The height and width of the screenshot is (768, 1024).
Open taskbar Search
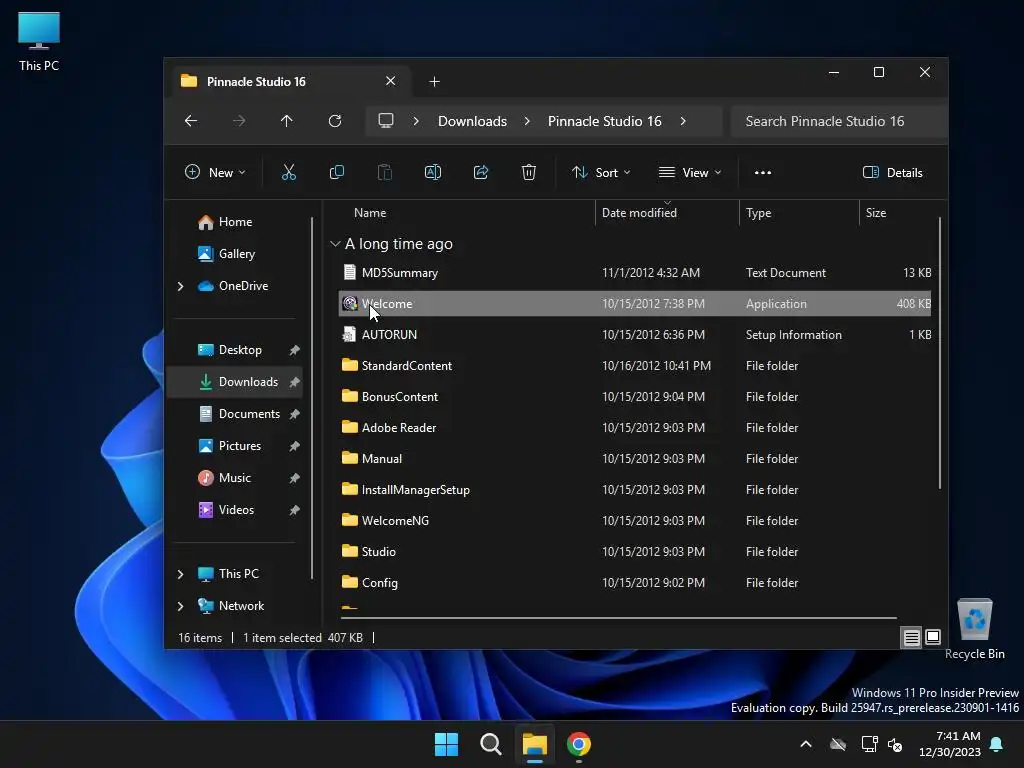point(490,744)
